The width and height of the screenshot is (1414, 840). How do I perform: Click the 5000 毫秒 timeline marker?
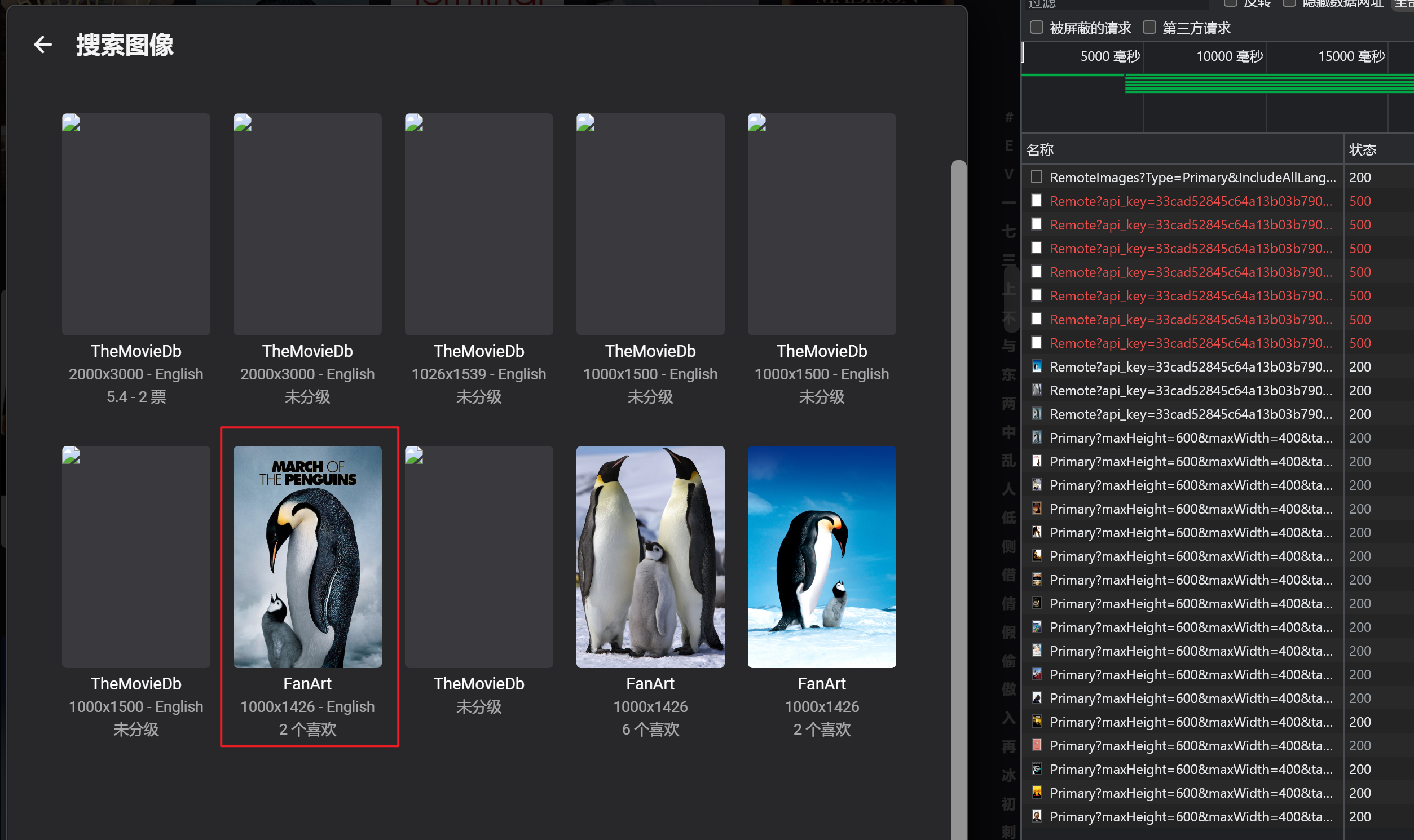[1111, 56]
